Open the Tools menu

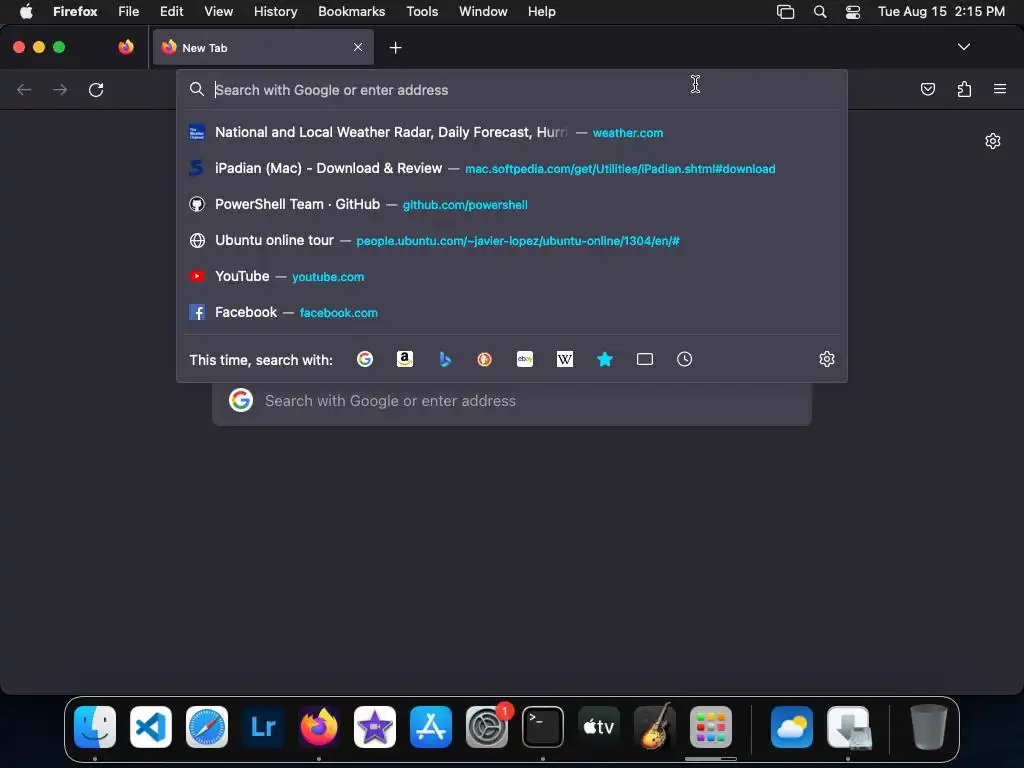[422, 11]
